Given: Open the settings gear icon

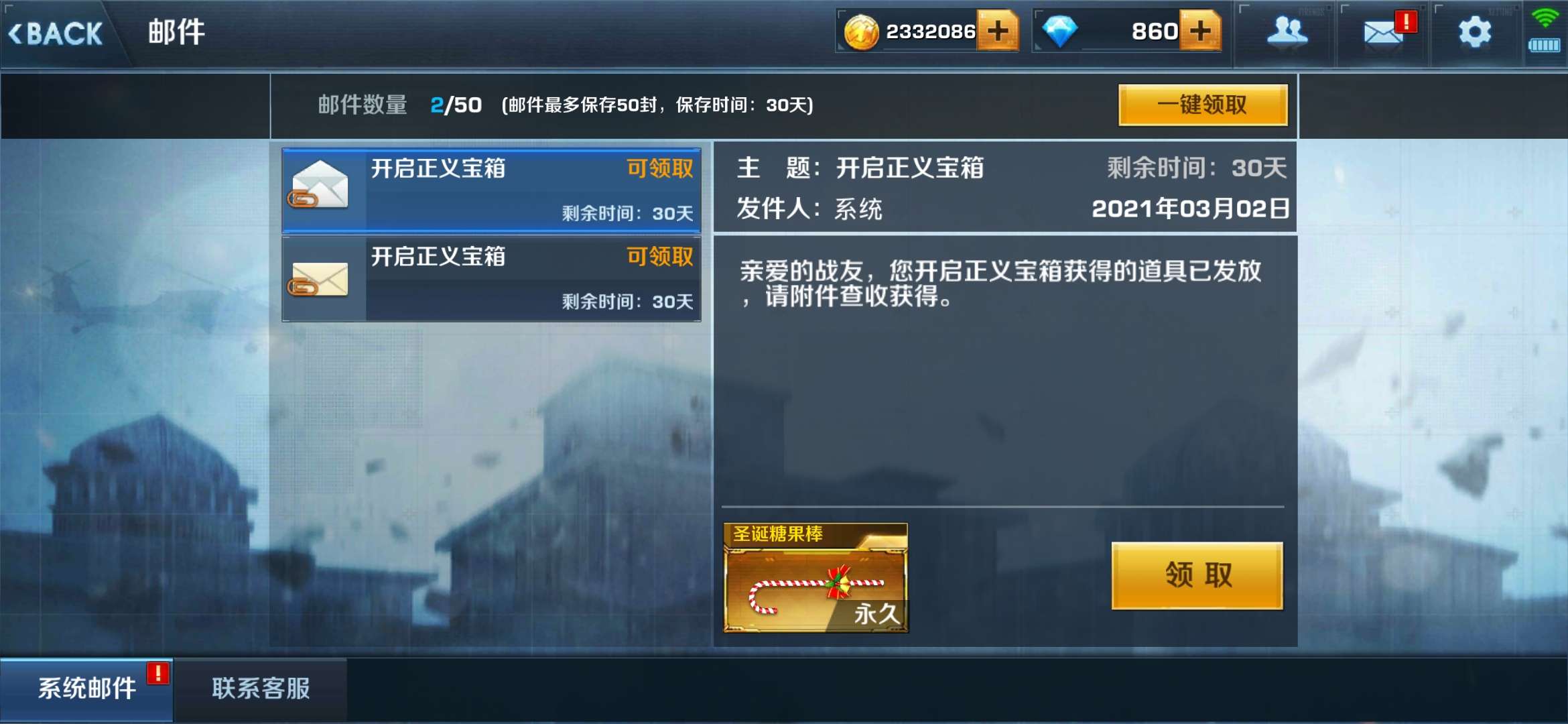Looking at the screenshot, I should [1475, 32].
